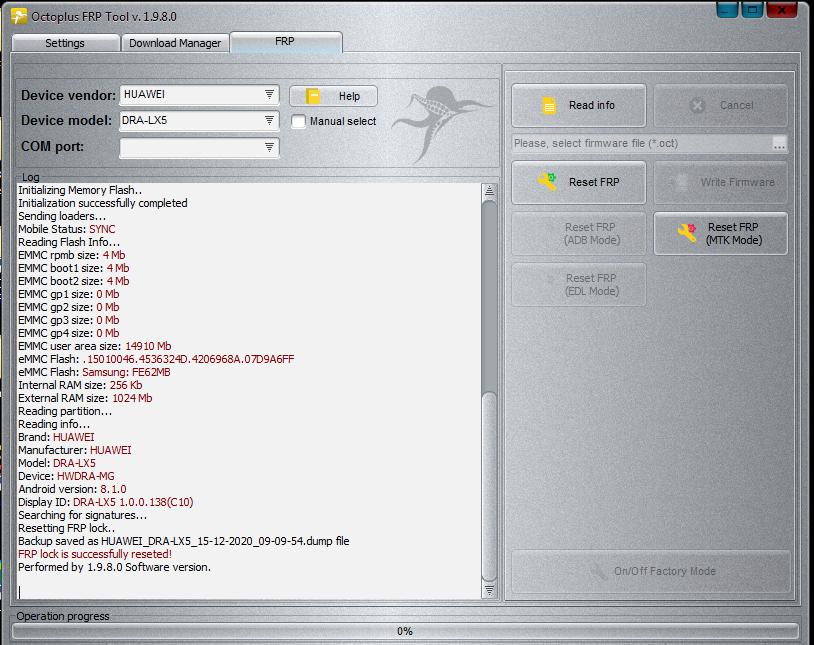The image size is (814, 645).
Task: Click log line 'Reading Flash Info...'
Action: 69,242
